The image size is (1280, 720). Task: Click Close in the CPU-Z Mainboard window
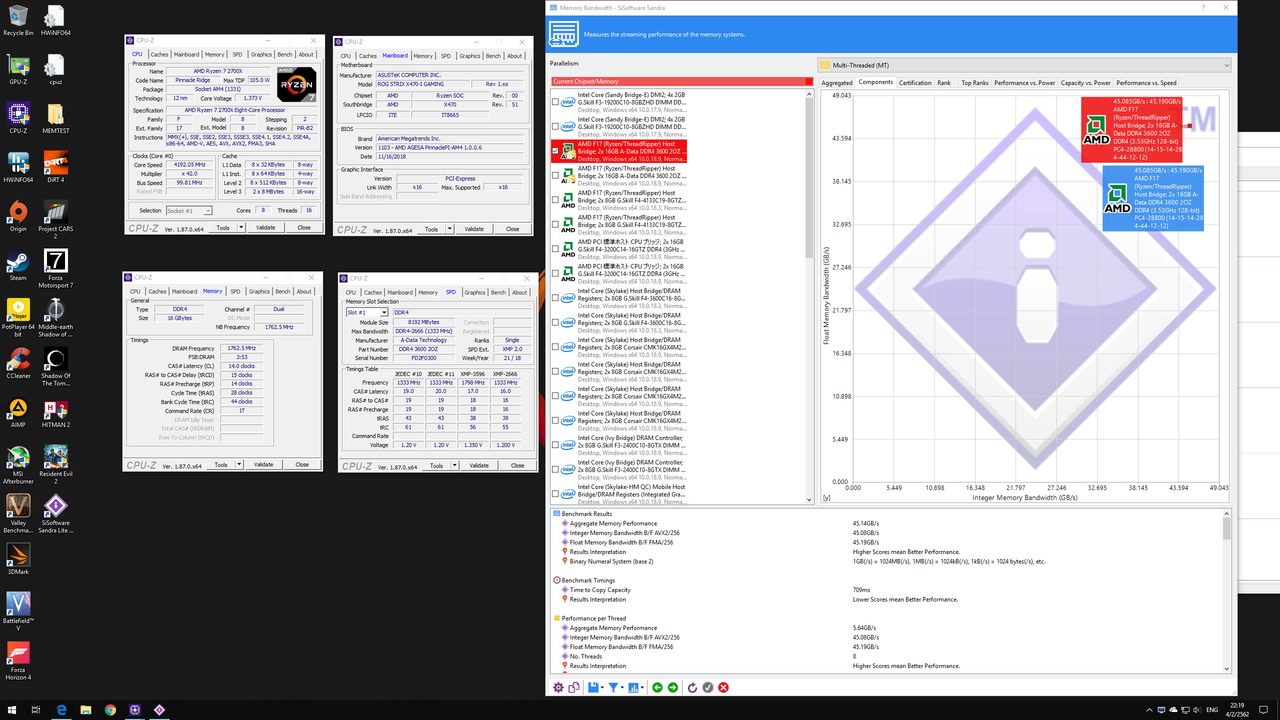512,229
